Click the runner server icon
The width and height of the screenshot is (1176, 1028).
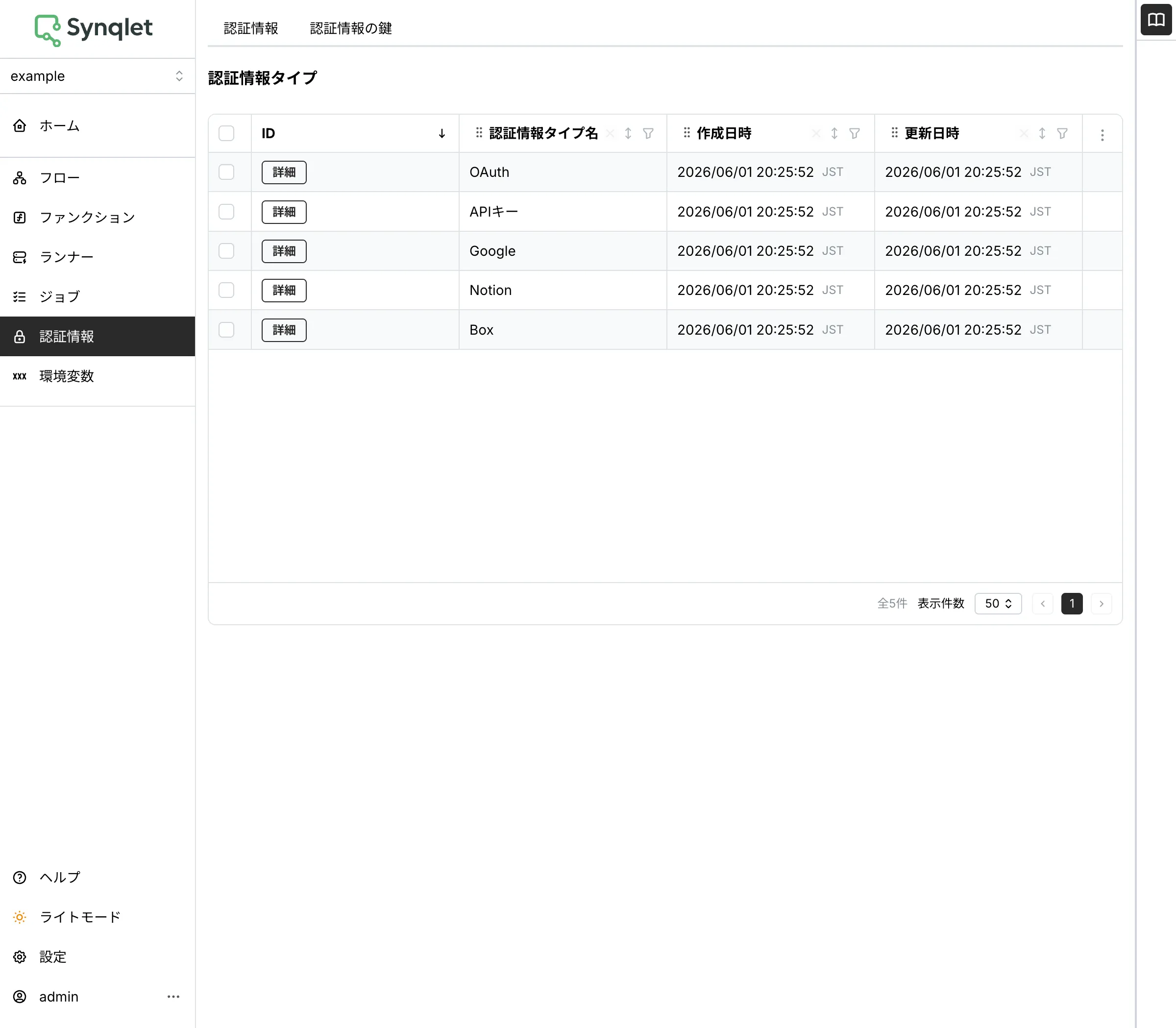click(20, 257)
